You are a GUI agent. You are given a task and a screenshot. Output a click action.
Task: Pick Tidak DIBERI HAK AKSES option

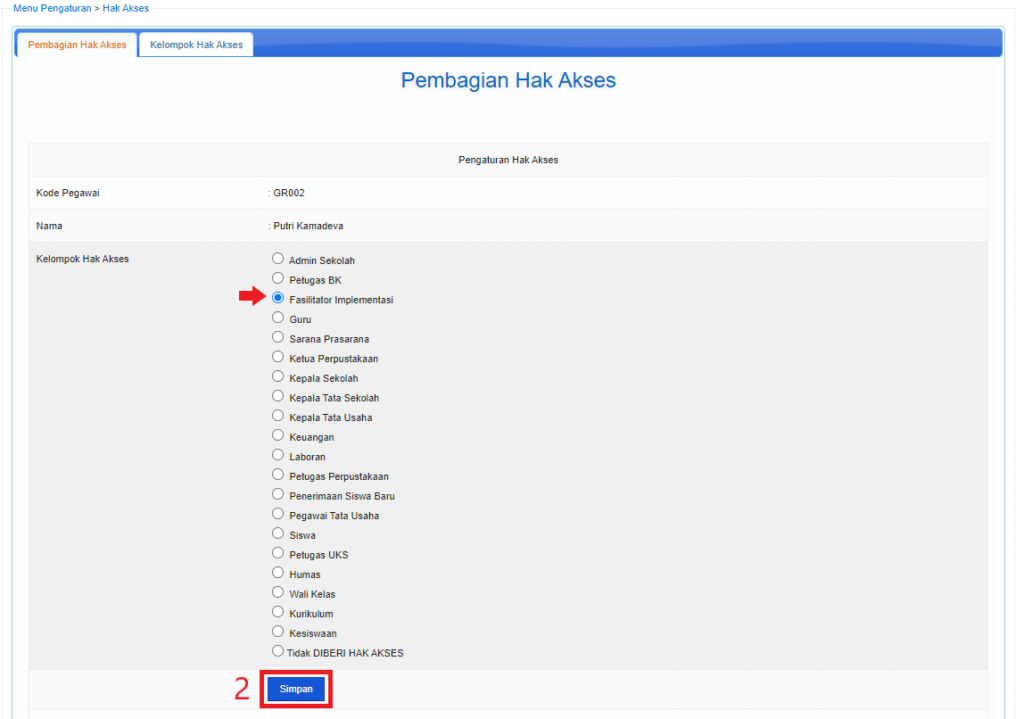point(277,652)
